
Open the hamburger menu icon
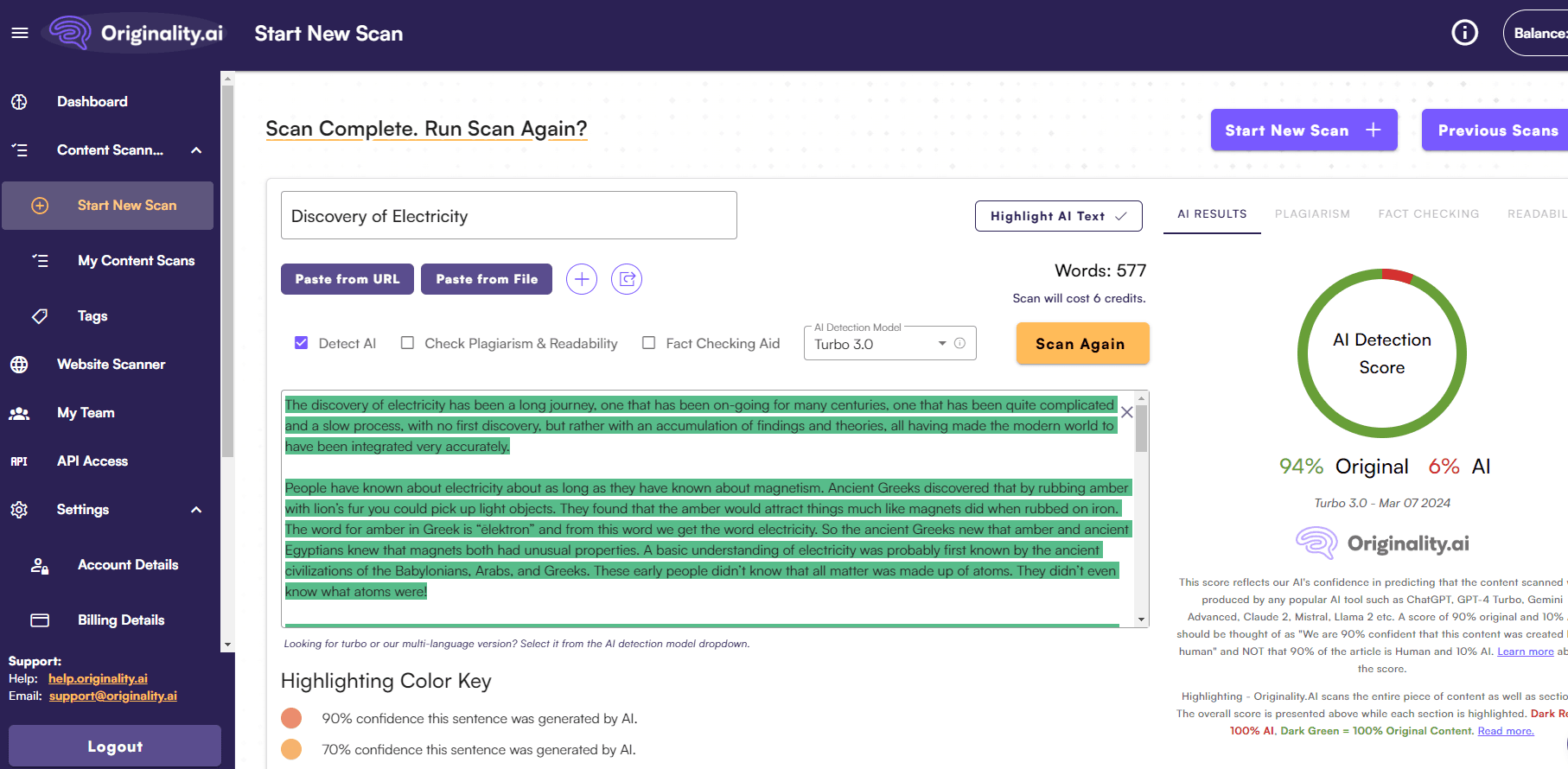point(20,33)
